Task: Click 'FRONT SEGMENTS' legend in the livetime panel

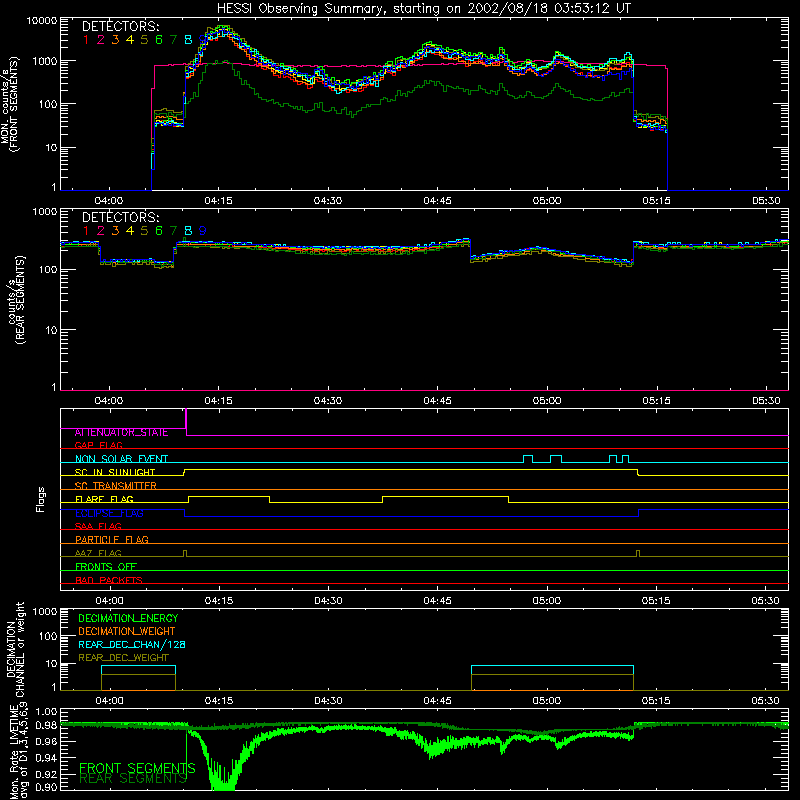Action: (137, 768)
